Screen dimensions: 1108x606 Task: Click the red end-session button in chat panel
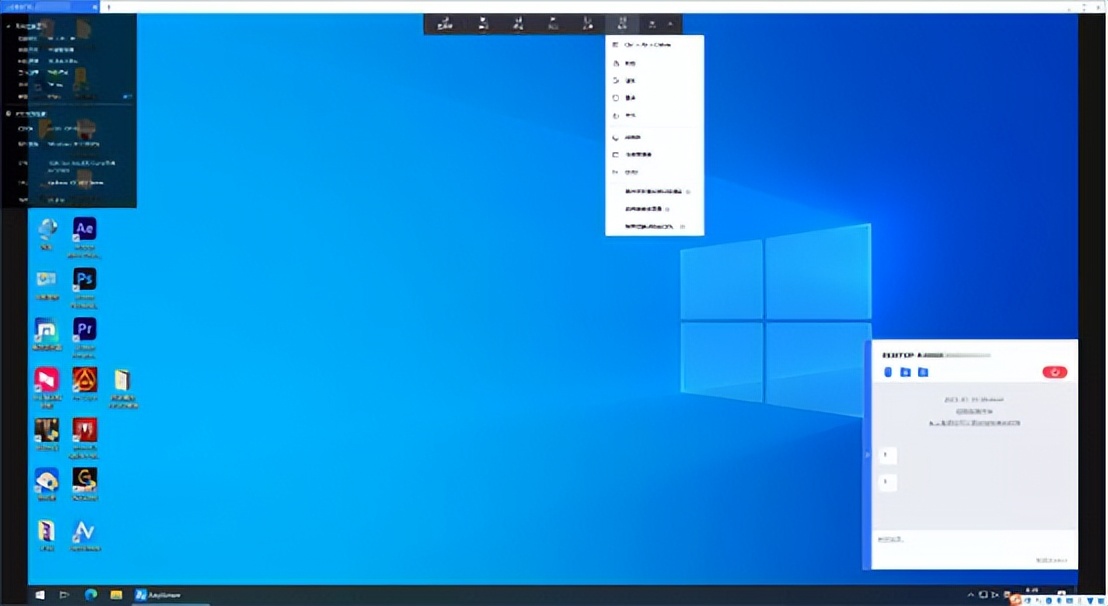pos(1054,372)
